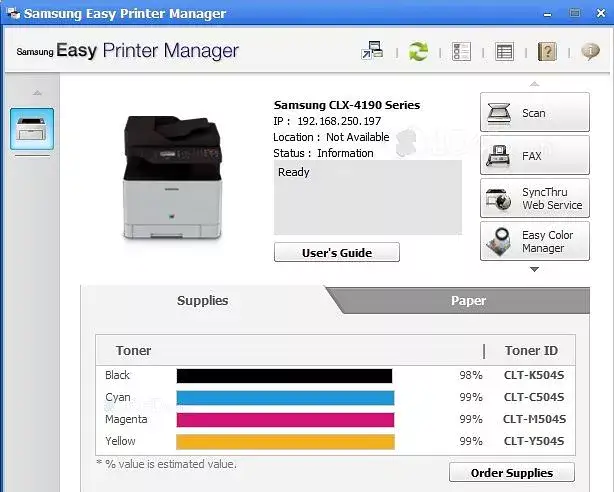This screenshot has height=492, width=614.
Task: Click the title bar printer app icon
Action: [13, 13]
